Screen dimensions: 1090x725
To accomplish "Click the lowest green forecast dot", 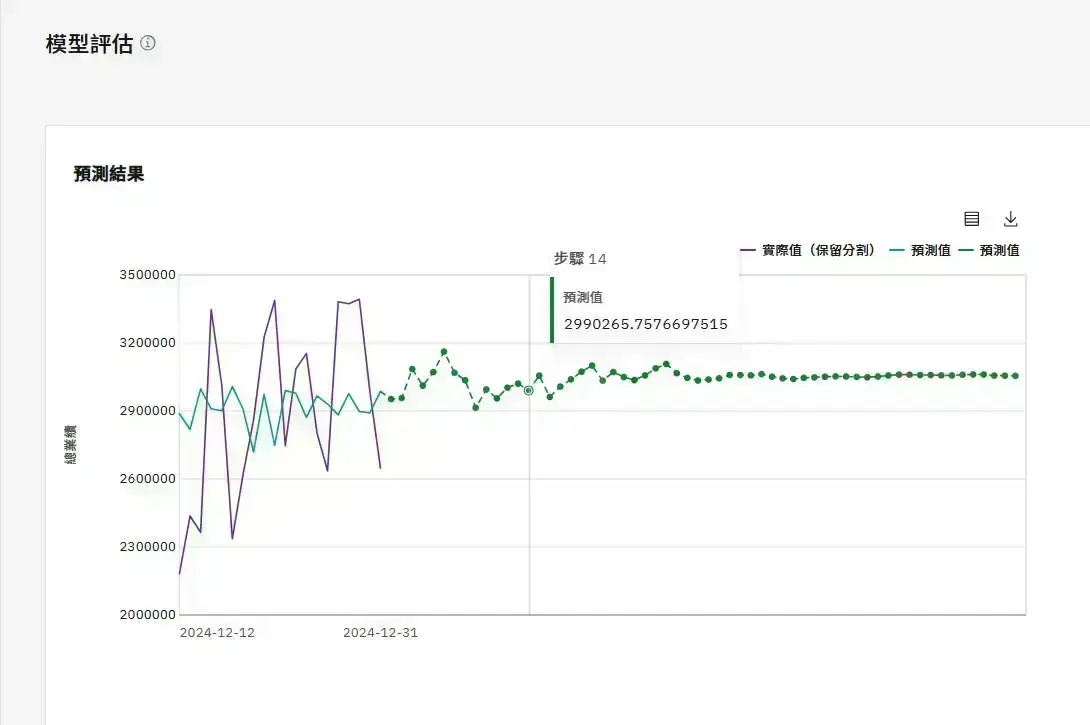I will tap(475, 407).
